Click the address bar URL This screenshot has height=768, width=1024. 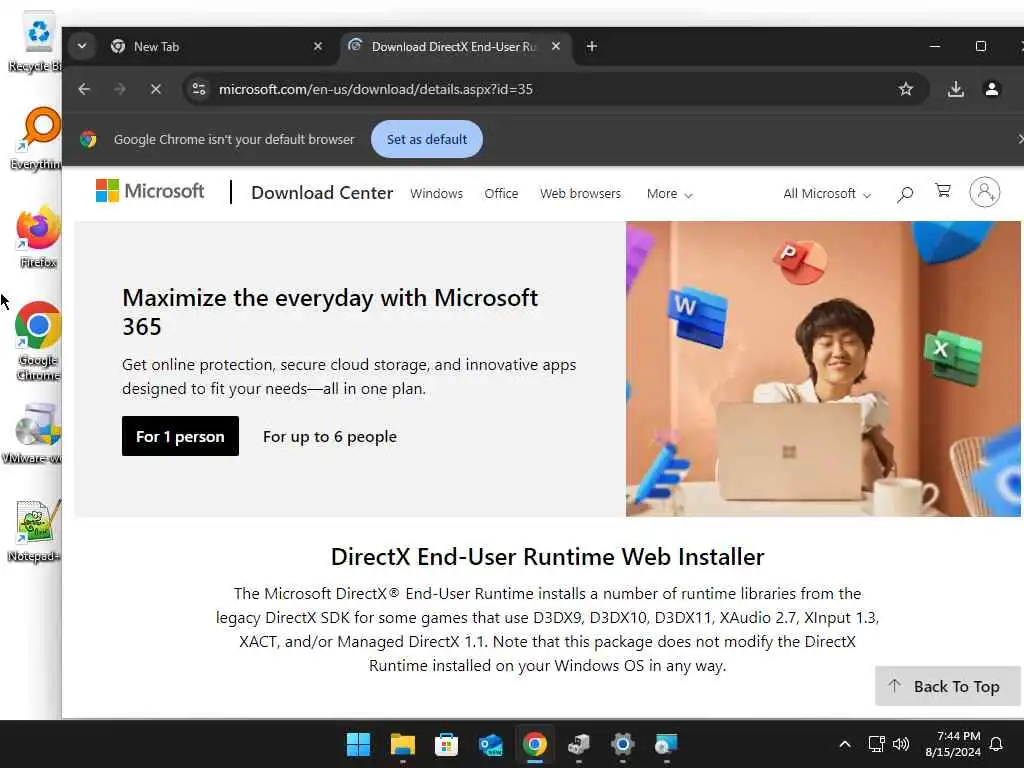coord(376,89)
